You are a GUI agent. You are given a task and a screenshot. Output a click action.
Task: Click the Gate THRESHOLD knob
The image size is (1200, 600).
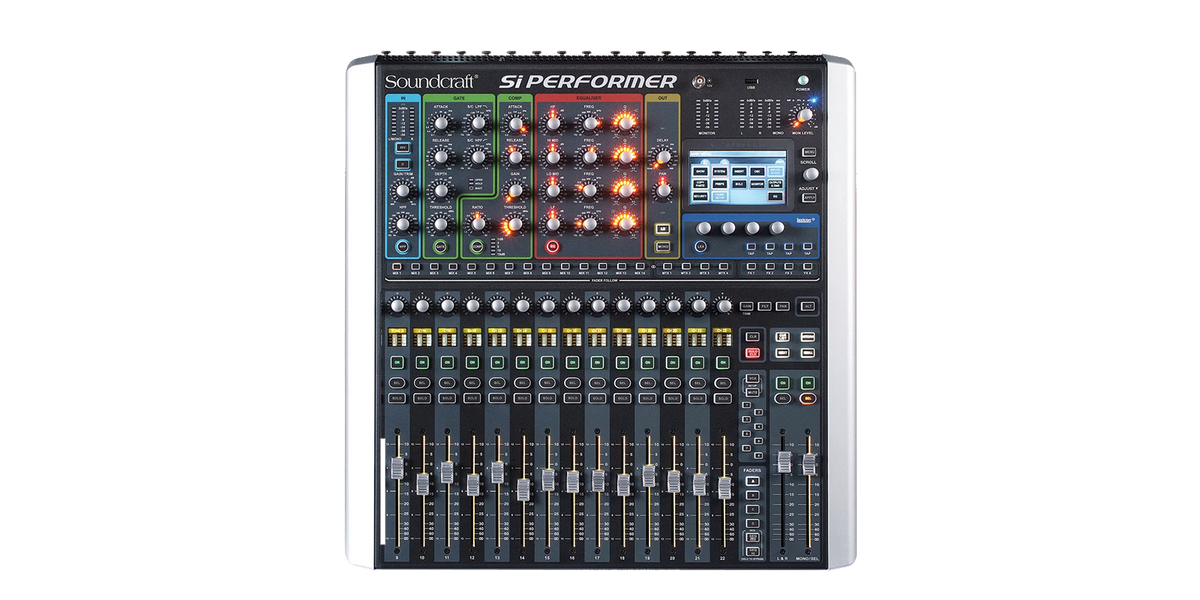click(441, 224)
